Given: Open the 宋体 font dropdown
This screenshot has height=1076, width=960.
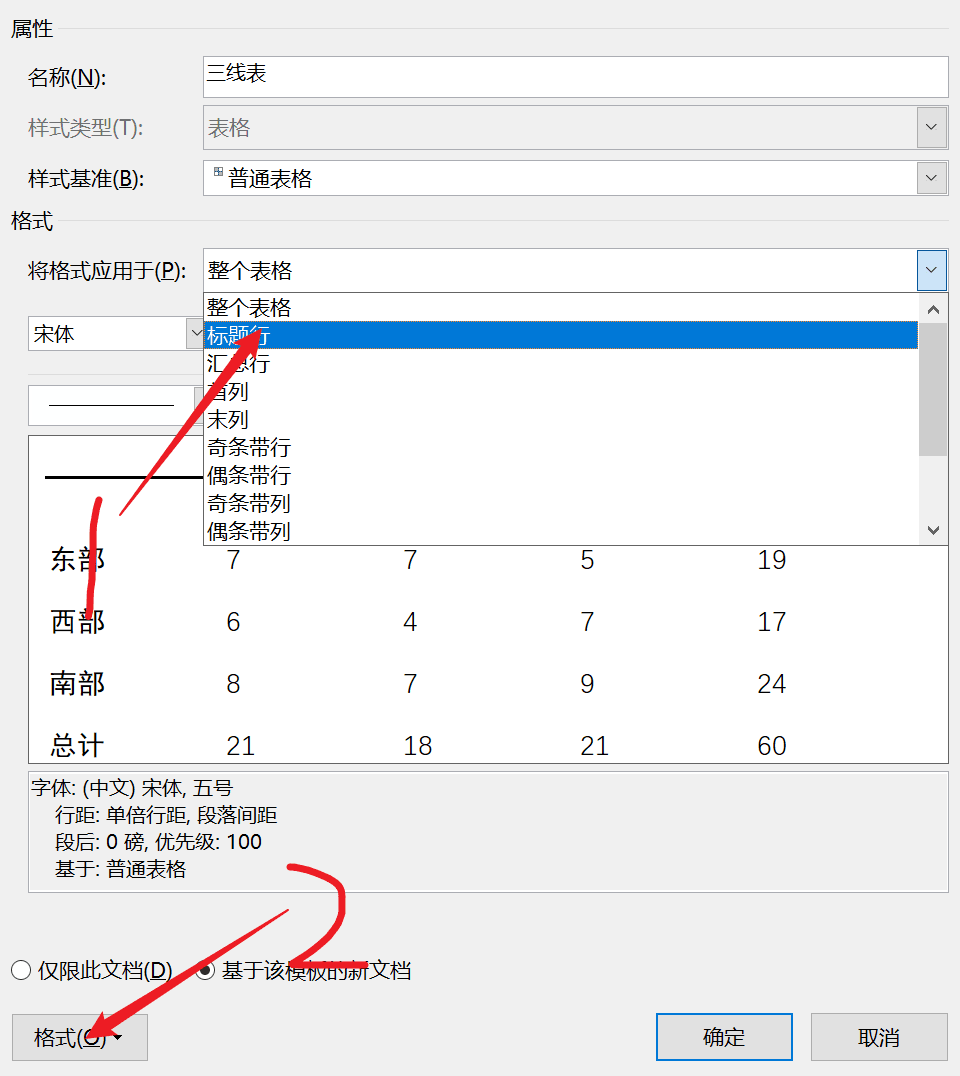Looking at the screenshot, I should 194,333.
